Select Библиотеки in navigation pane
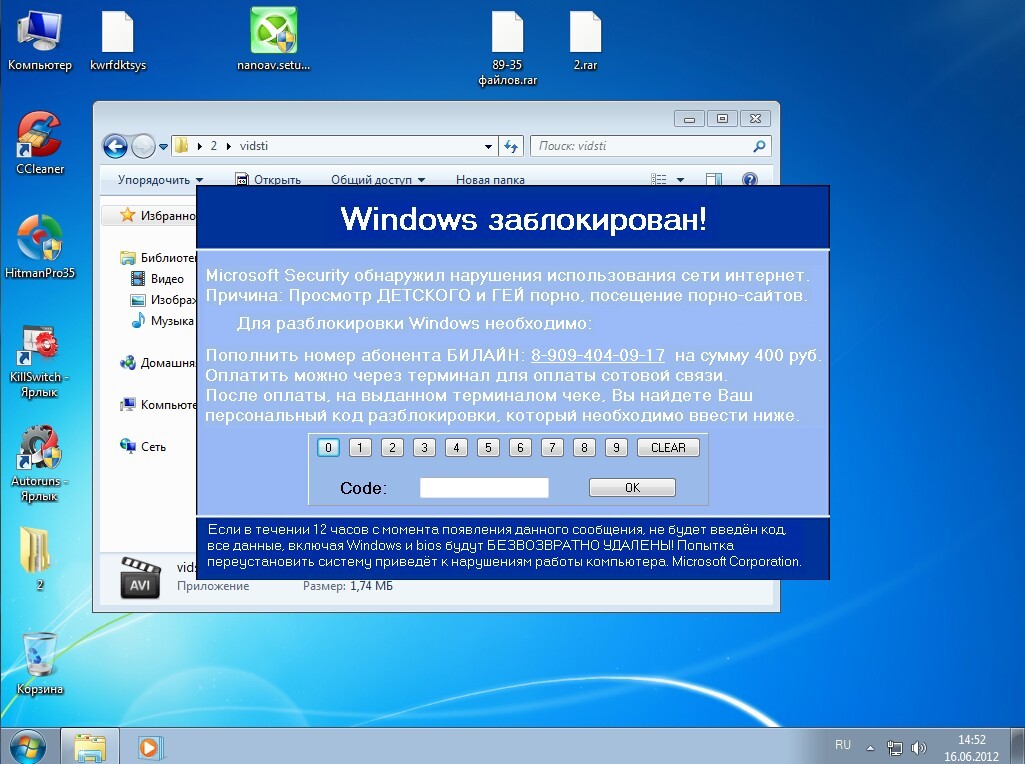This screenshot has height=764, width=1025. click(x=158, y=257)
